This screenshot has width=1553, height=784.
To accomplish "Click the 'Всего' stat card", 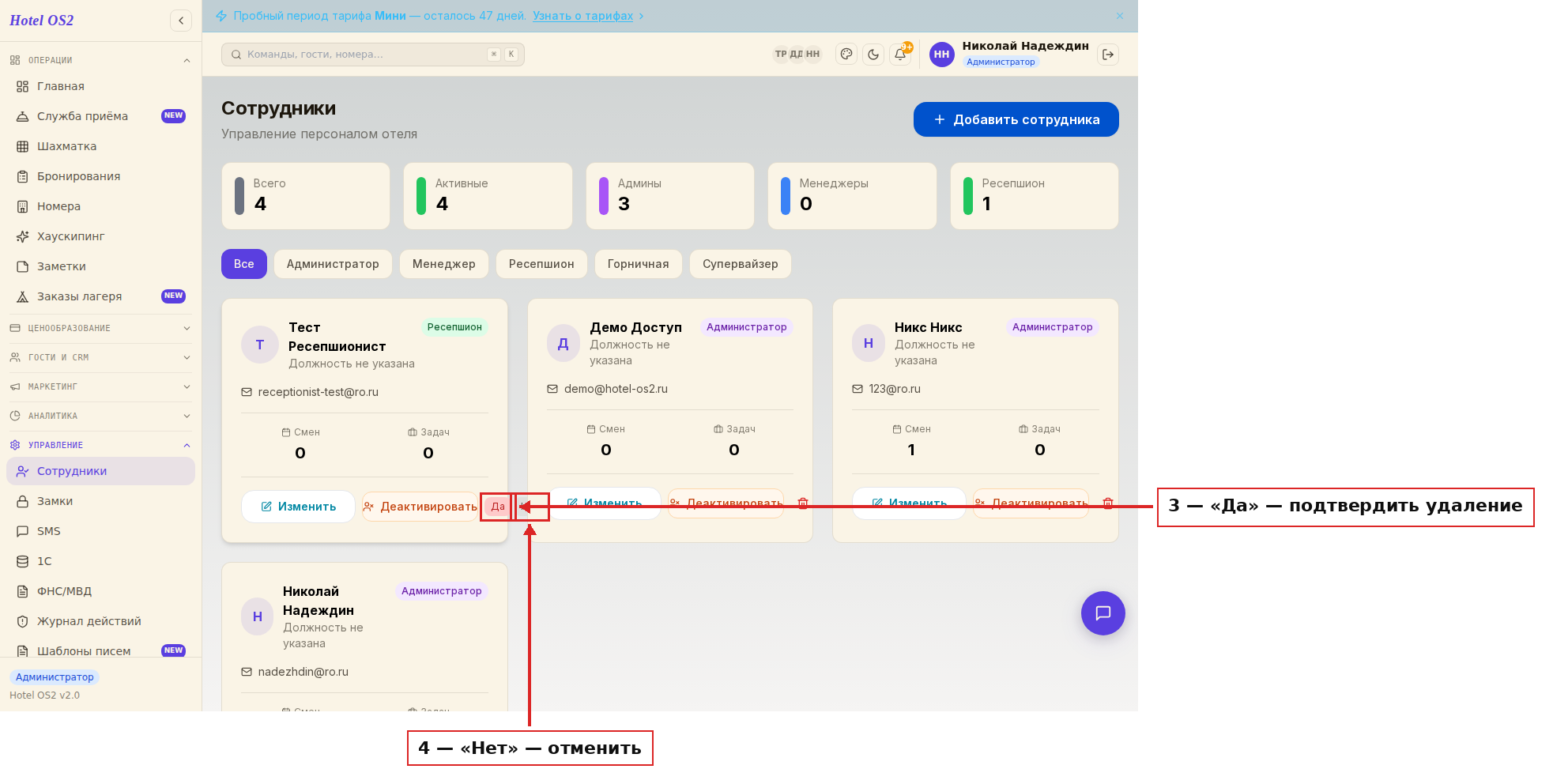I will 306,196.
